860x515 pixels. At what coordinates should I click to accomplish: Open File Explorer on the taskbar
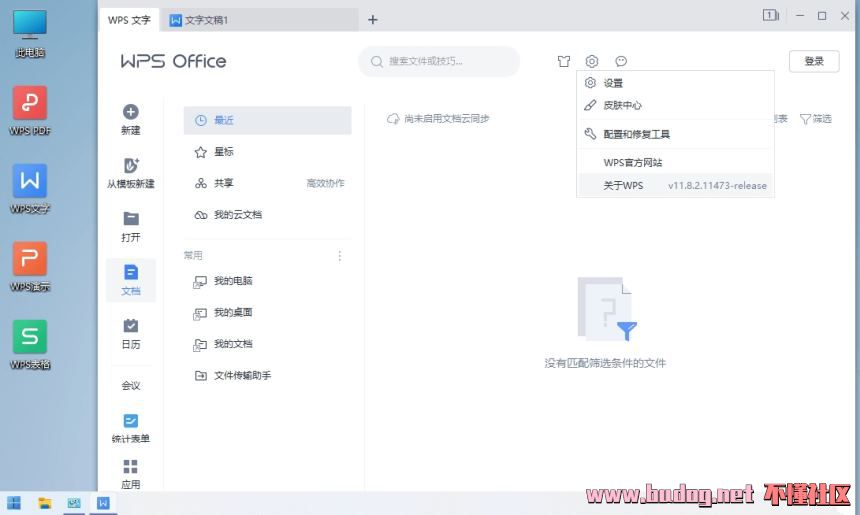click(44, 502)
